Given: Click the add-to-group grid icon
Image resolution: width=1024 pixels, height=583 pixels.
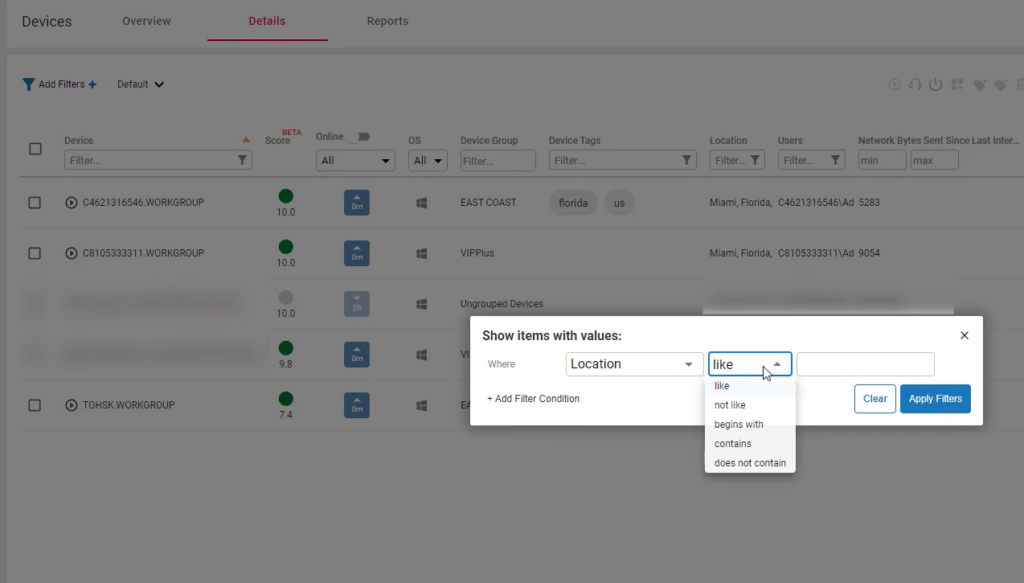Looking at the screenshot, I should click(x=957, y=85).
